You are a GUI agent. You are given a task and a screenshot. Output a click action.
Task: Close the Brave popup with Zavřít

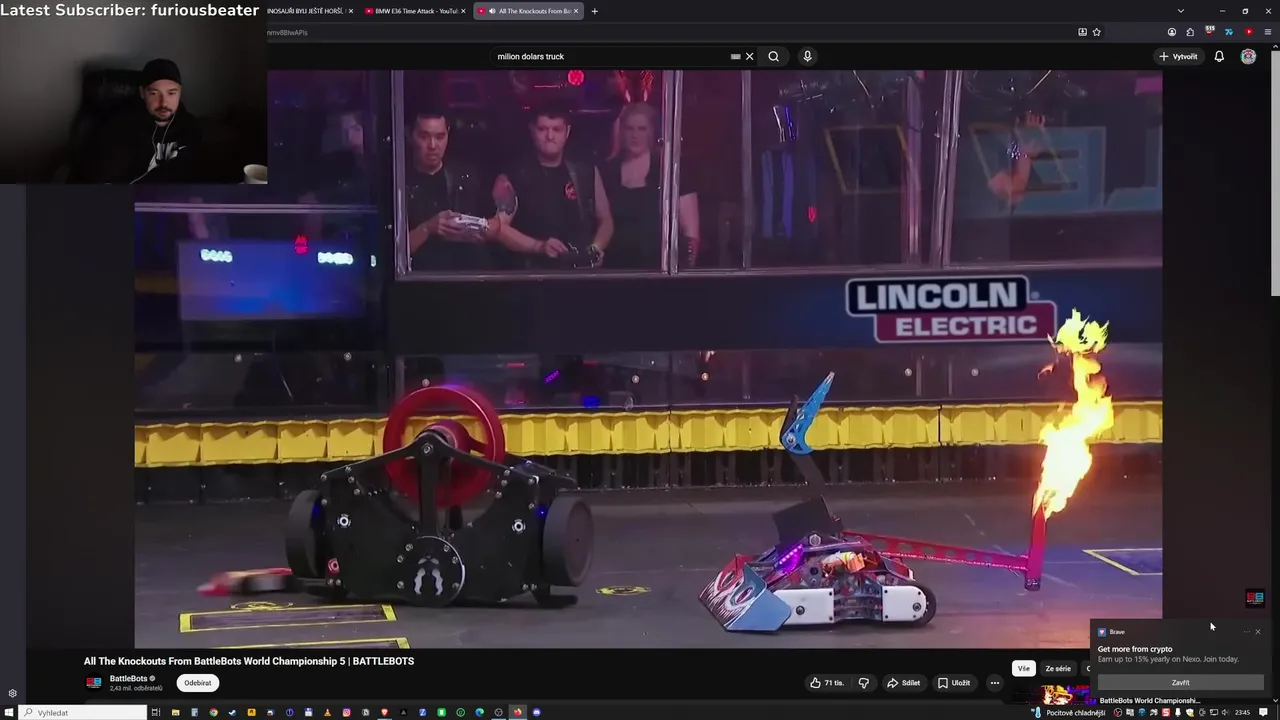(x=1180, y=683)
